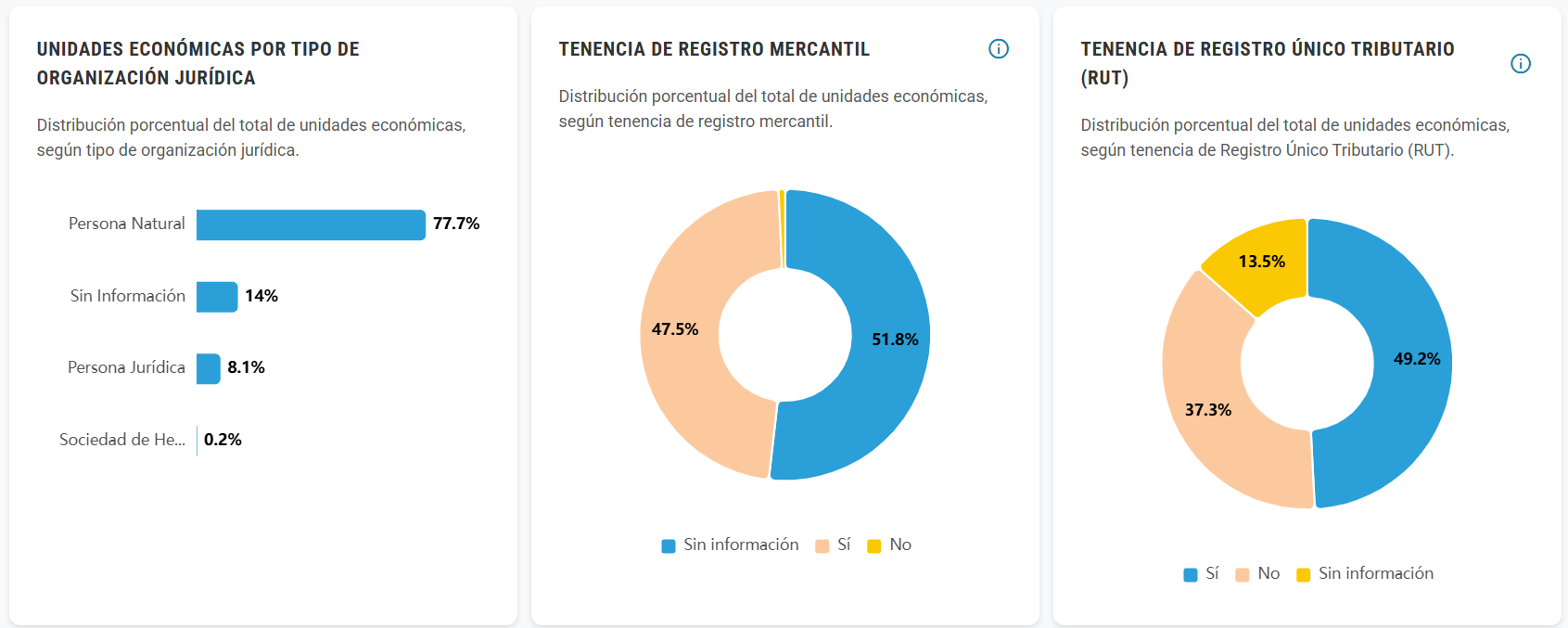Select the Sin Información 14% bar
The image size is (1568, 628).
pyautogui.click(x=217, y=297)
